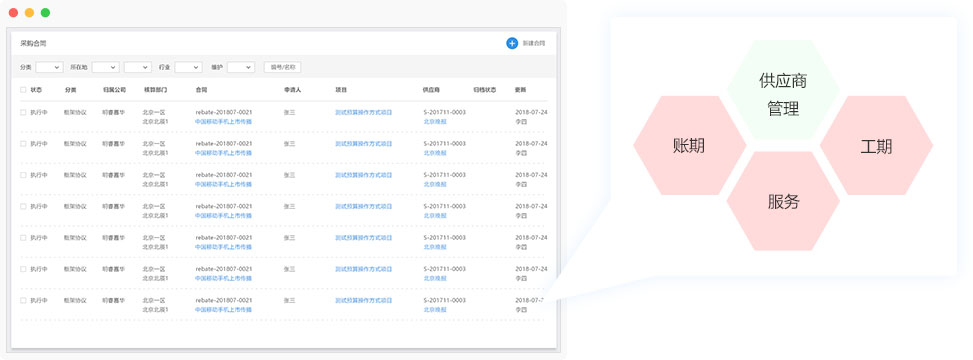The image size is (973, 360).
Task: Open the 分类 filter dropdown
Action: coord(49,67)
